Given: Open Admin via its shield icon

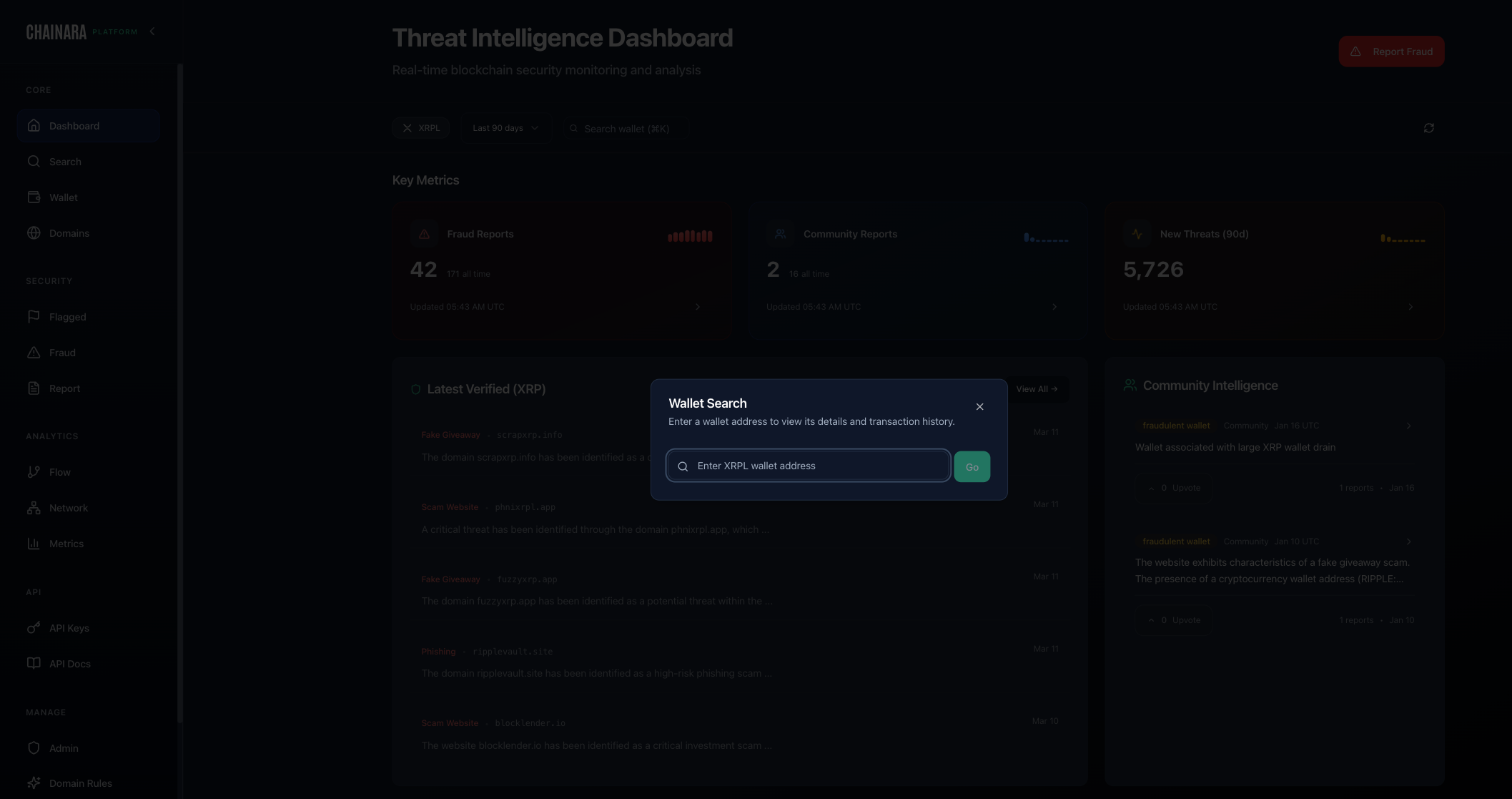Looking at the screenshot, I should tap(34, 747).
